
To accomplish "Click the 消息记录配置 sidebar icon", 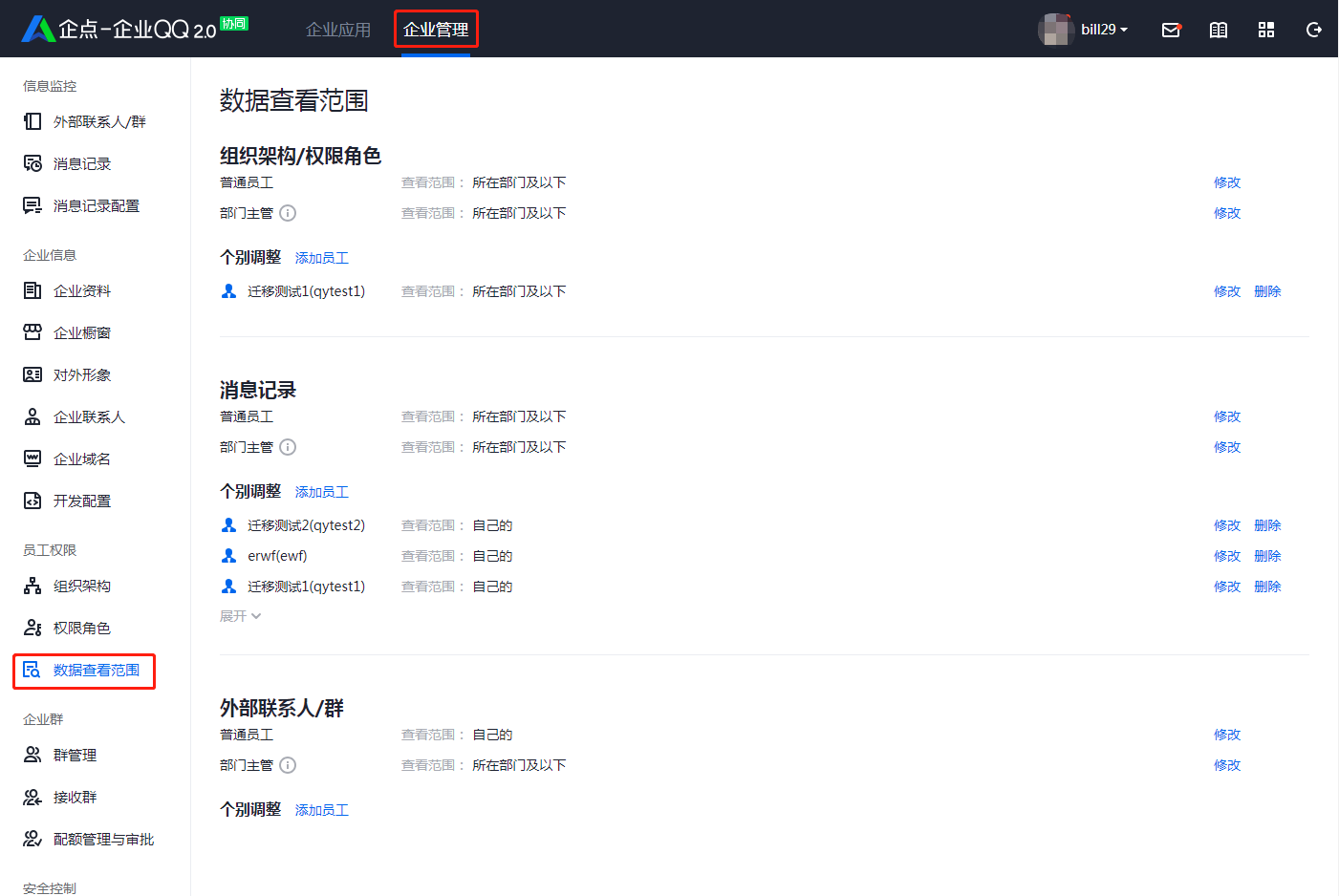I will pos(32,205).
